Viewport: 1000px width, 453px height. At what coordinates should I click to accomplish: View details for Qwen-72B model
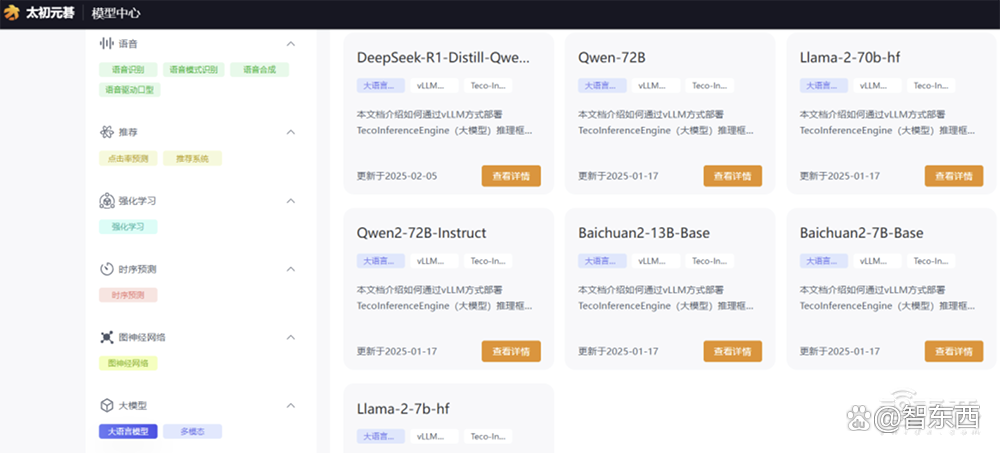733,176
